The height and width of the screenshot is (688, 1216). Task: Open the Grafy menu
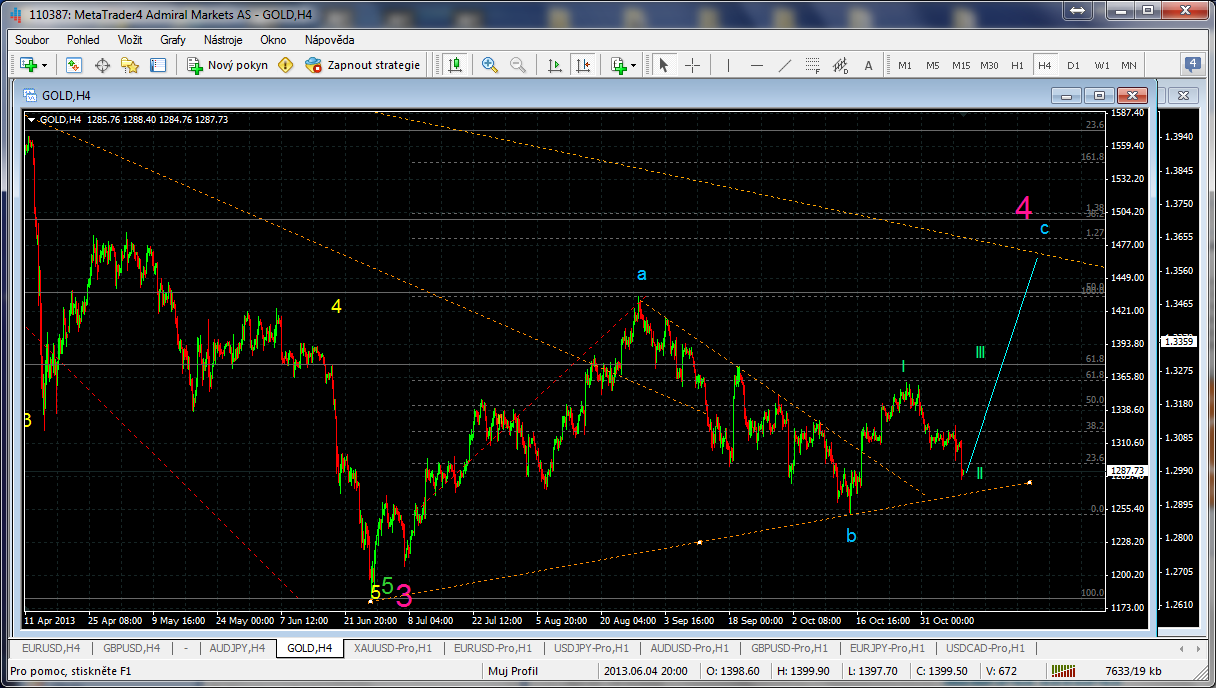coord(173,40)
